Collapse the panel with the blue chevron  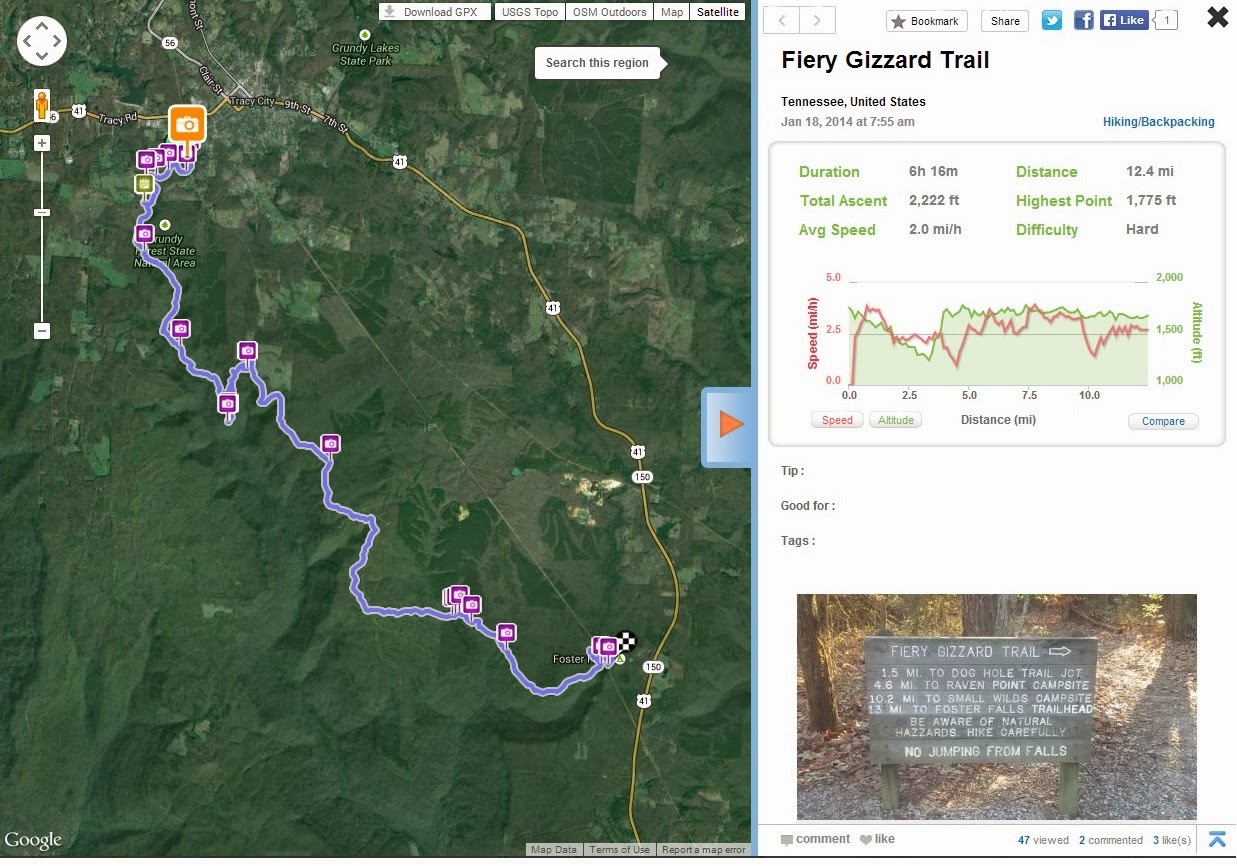pos(1217,840)
